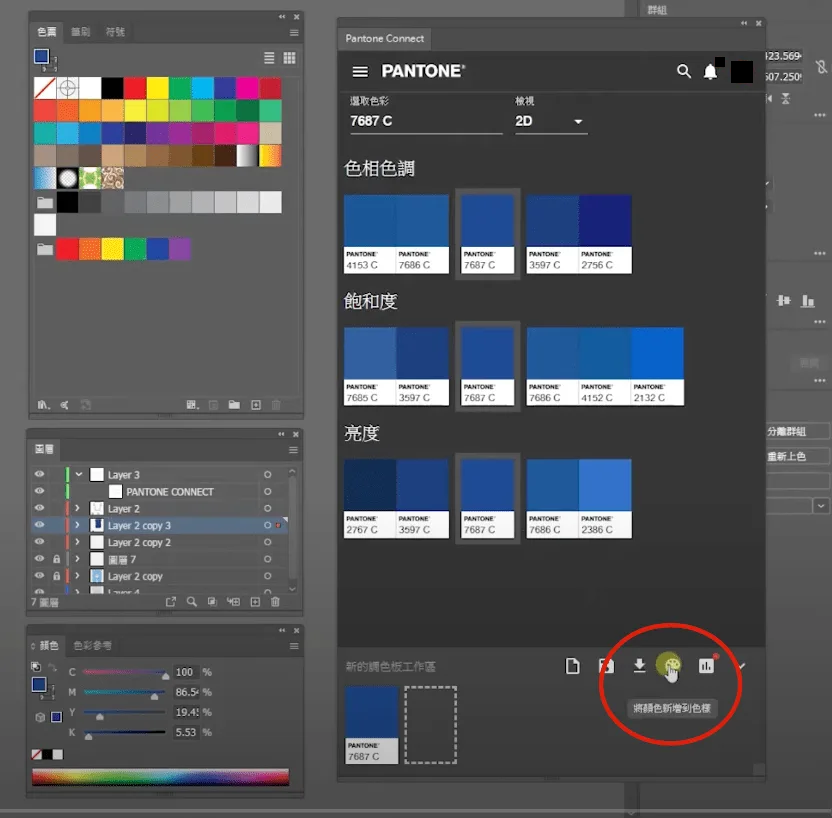Select Pantone 2386 C brightness swatch
The image size is (832, 818).
(x=605, y=499)
